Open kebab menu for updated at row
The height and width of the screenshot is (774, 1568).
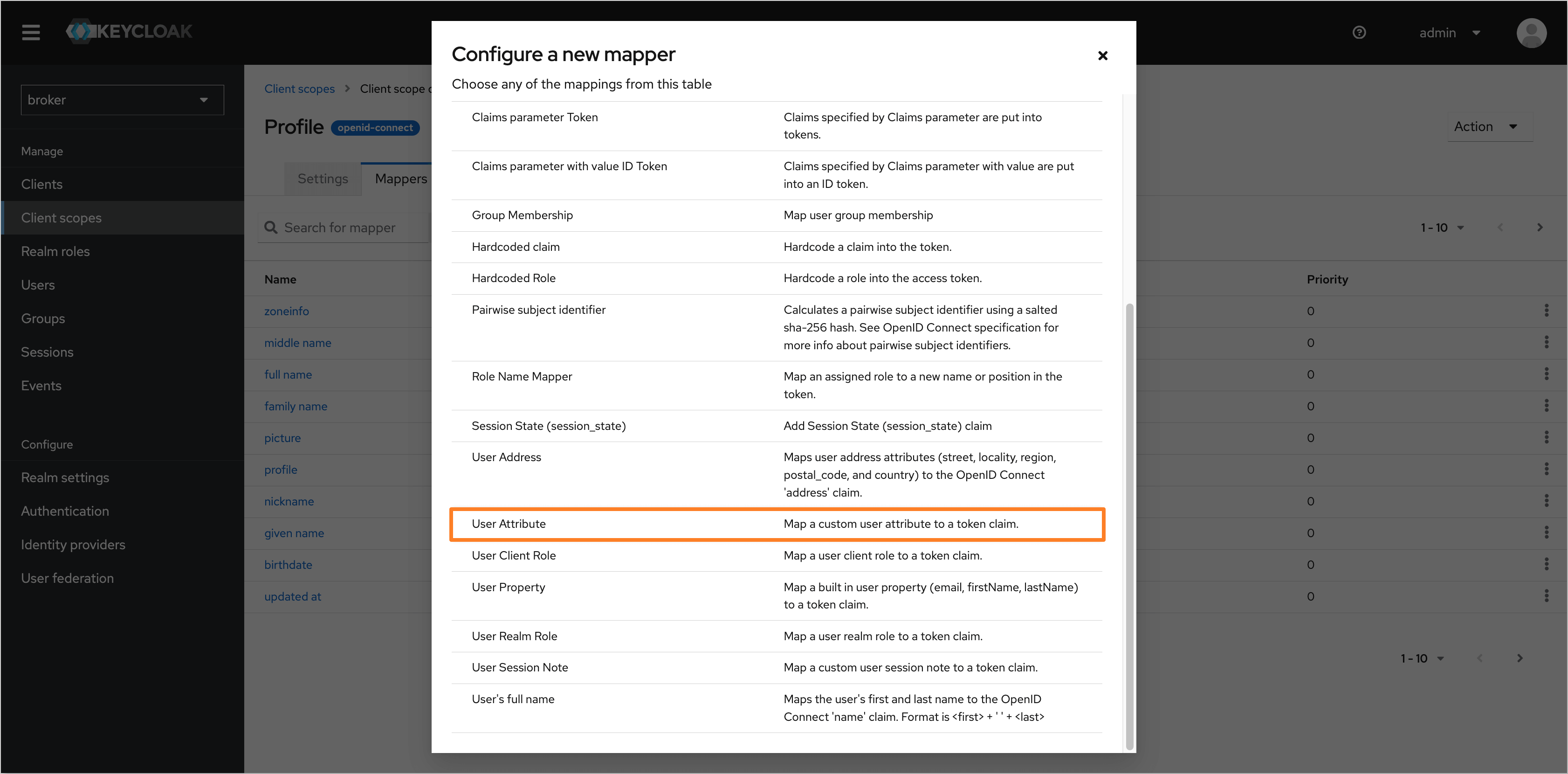click(x=1546, y=595)
